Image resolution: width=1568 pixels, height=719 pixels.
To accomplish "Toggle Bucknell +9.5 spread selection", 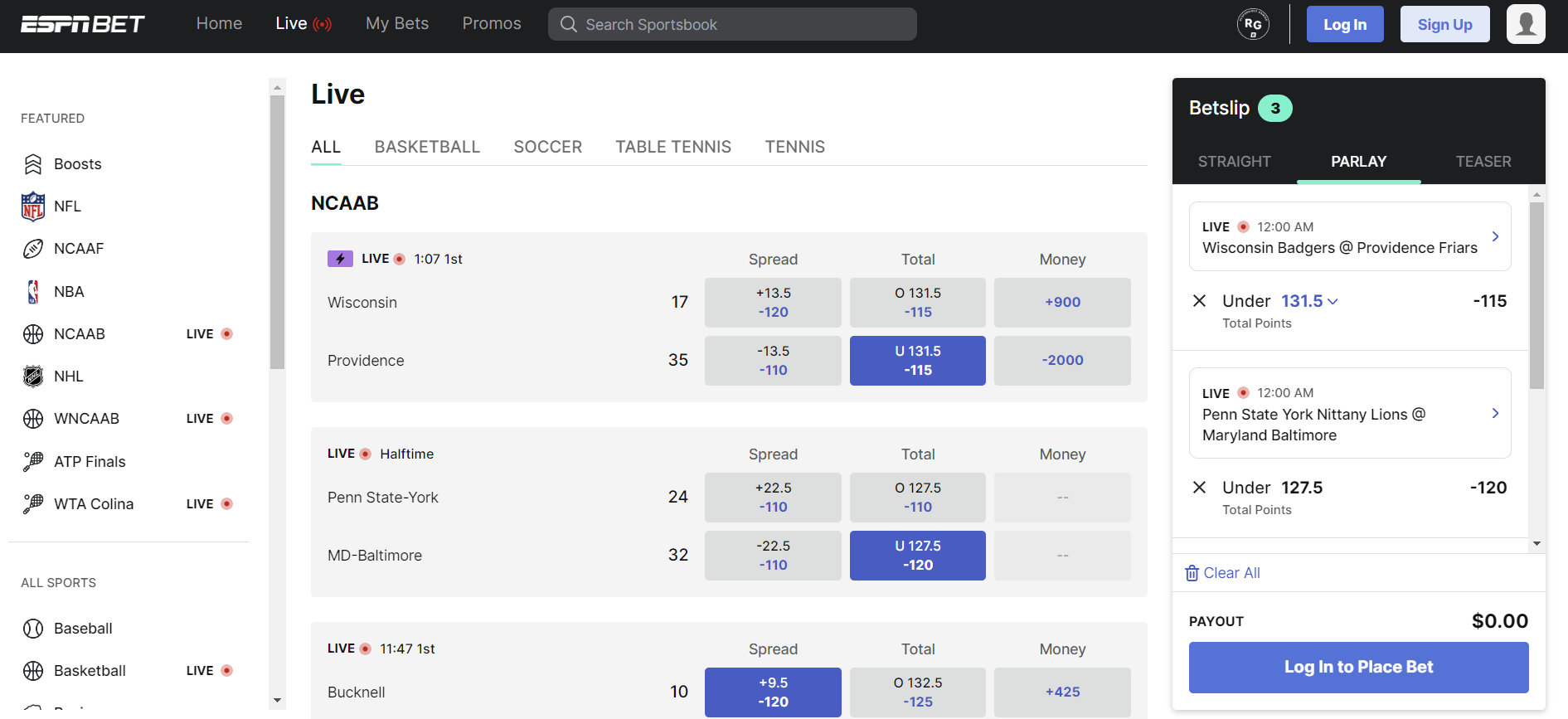I will coord(773,692).
